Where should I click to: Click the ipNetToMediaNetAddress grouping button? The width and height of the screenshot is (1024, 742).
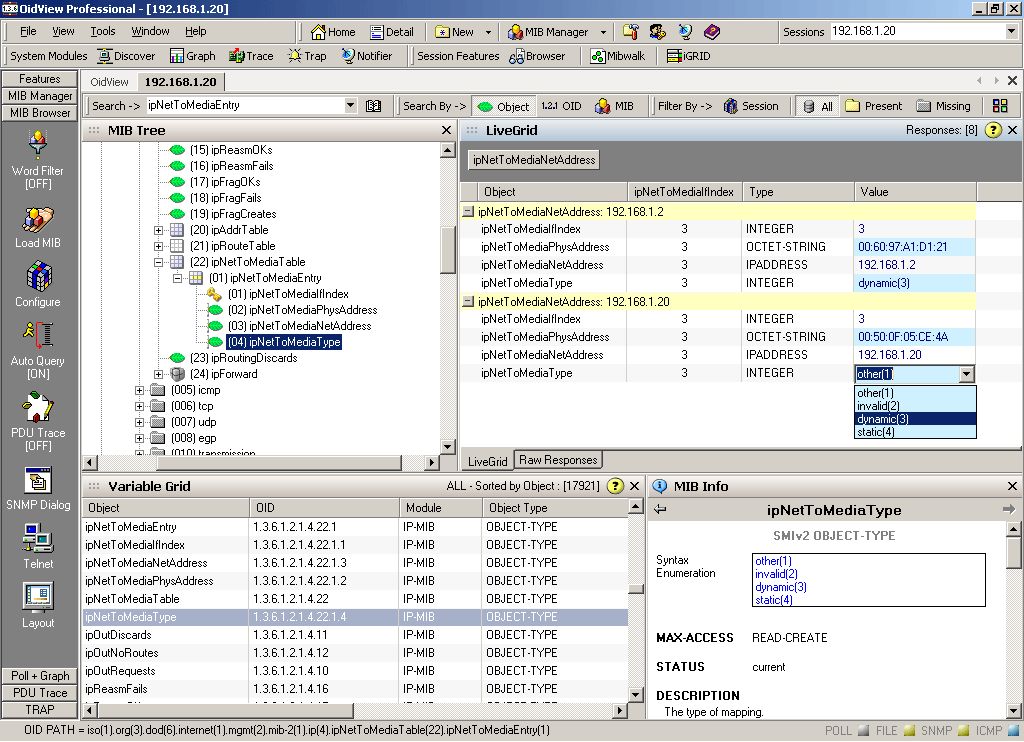pyautogui.click(x=534, y=159)
